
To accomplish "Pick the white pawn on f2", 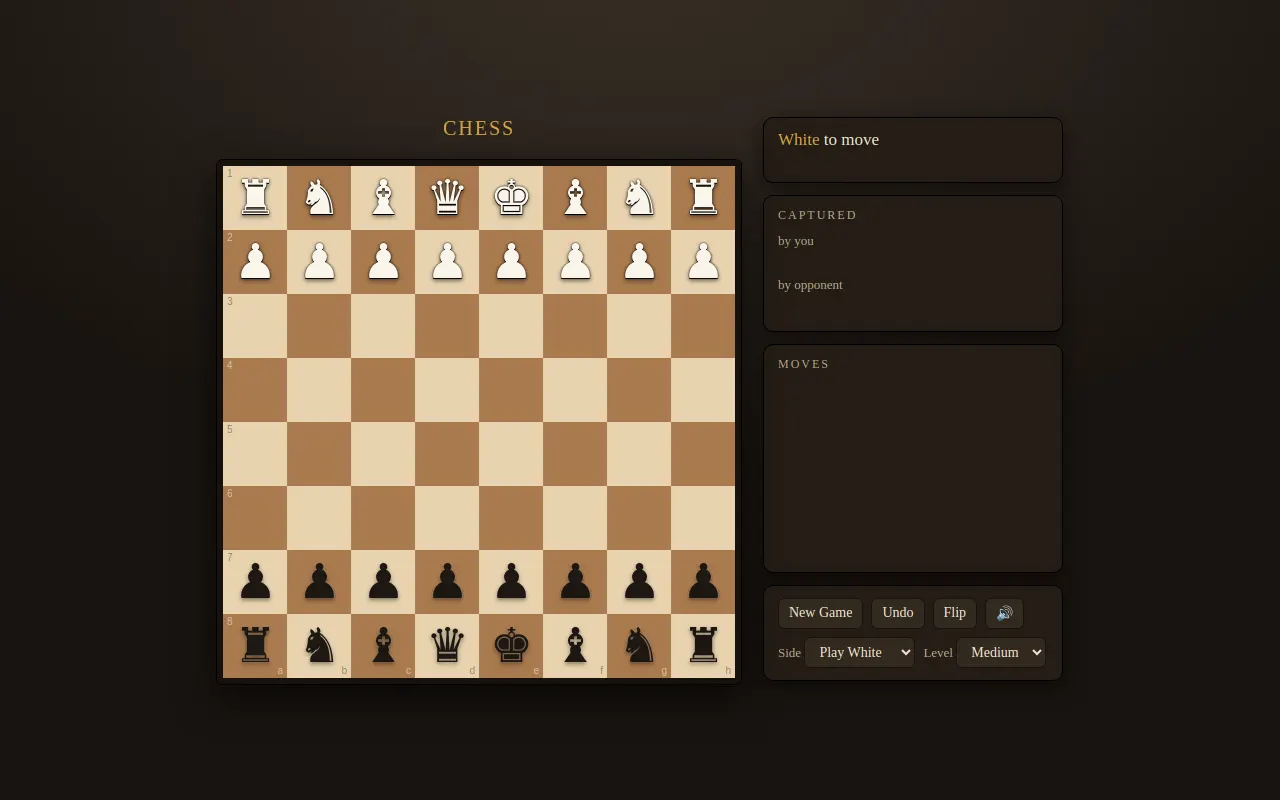I will [x=575, y=262].
